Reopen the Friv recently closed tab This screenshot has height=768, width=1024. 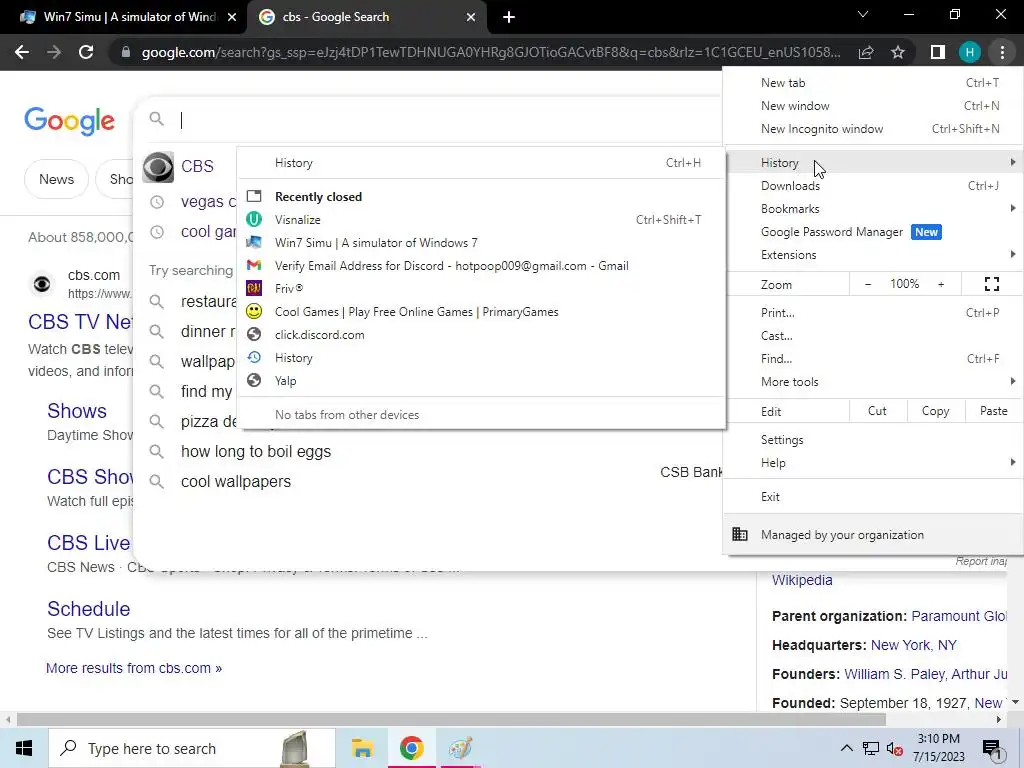[x=481, y=289]
